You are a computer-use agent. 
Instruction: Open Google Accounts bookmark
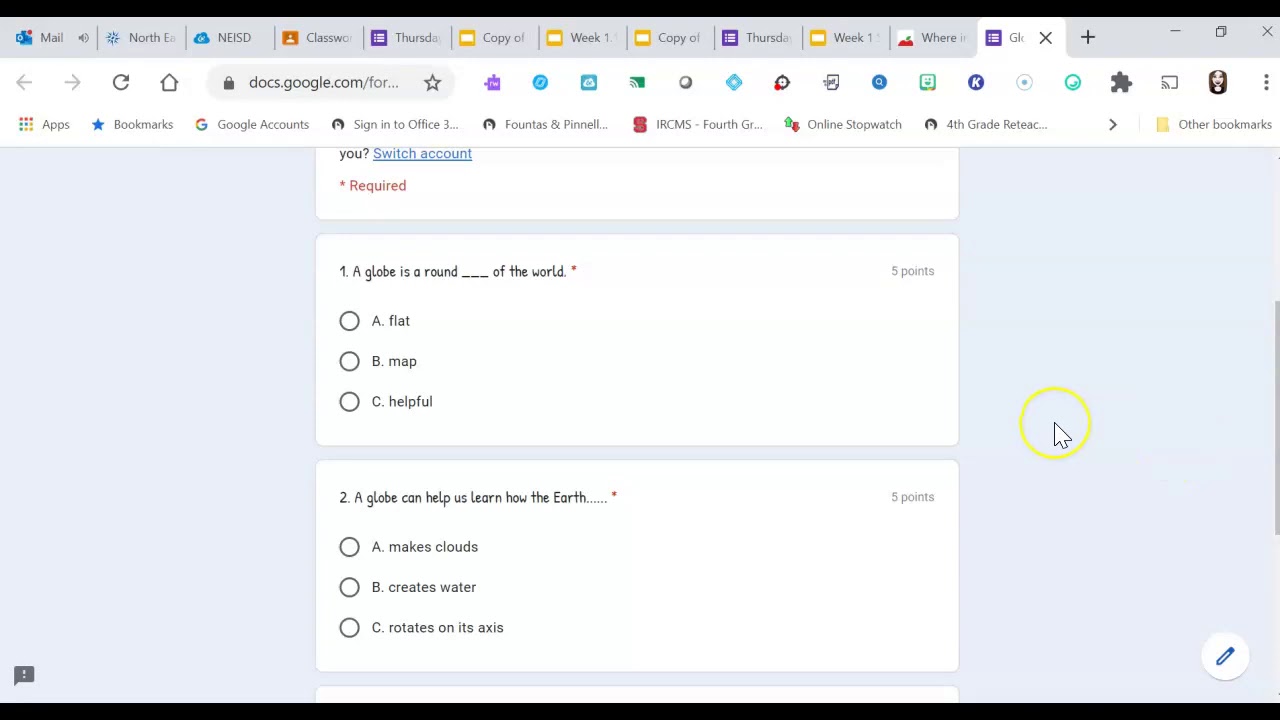pos(252,124)
